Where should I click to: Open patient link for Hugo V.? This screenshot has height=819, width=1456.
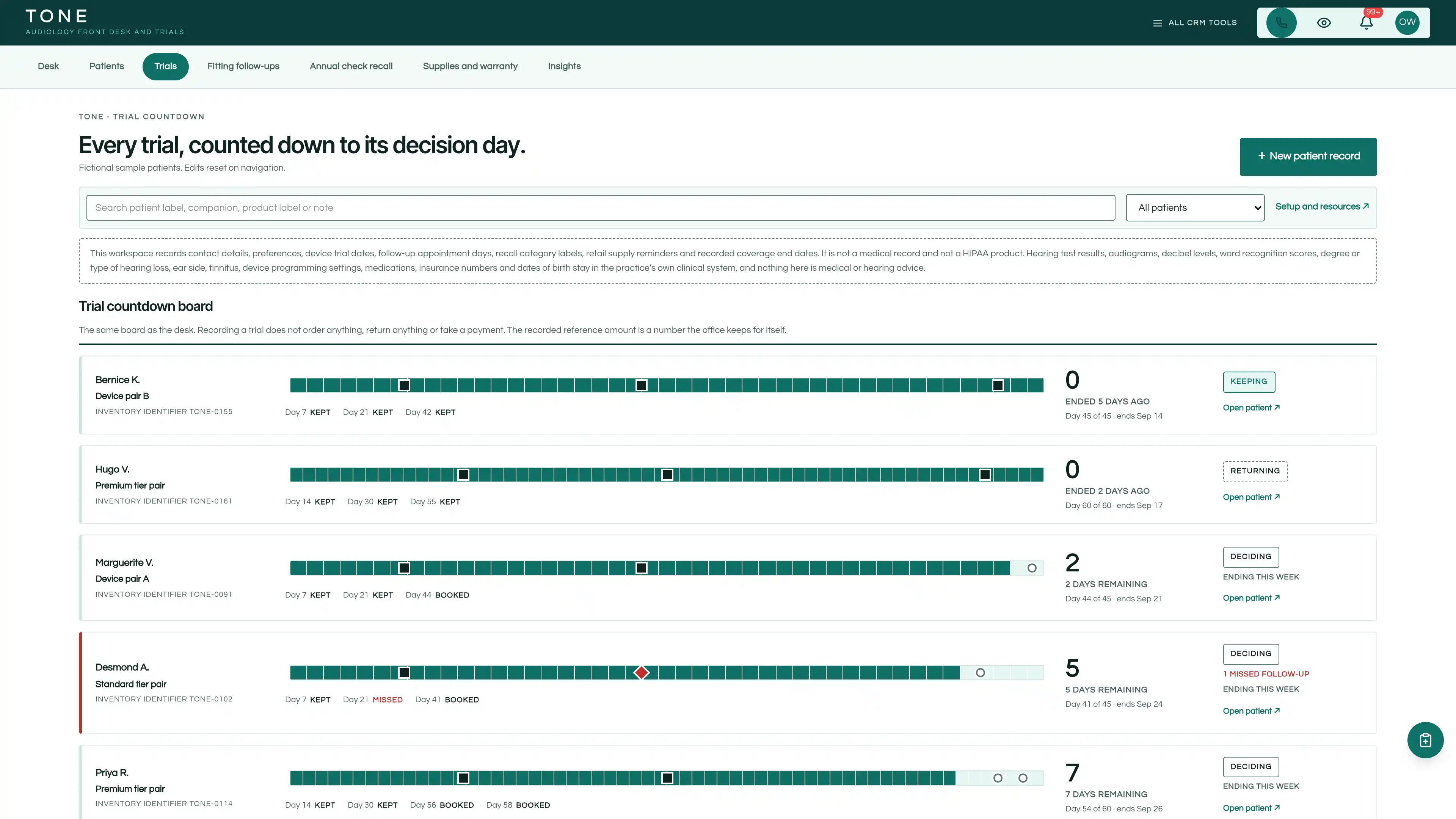[x=1251, y=497]
